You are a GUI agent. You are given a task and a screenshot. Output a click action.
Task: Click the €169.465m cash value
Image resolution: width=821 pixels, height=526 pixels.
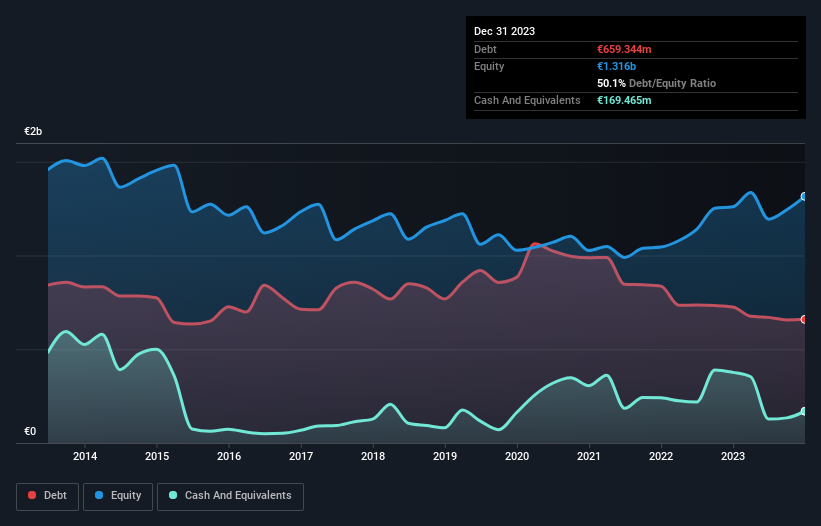click(624, 100)
